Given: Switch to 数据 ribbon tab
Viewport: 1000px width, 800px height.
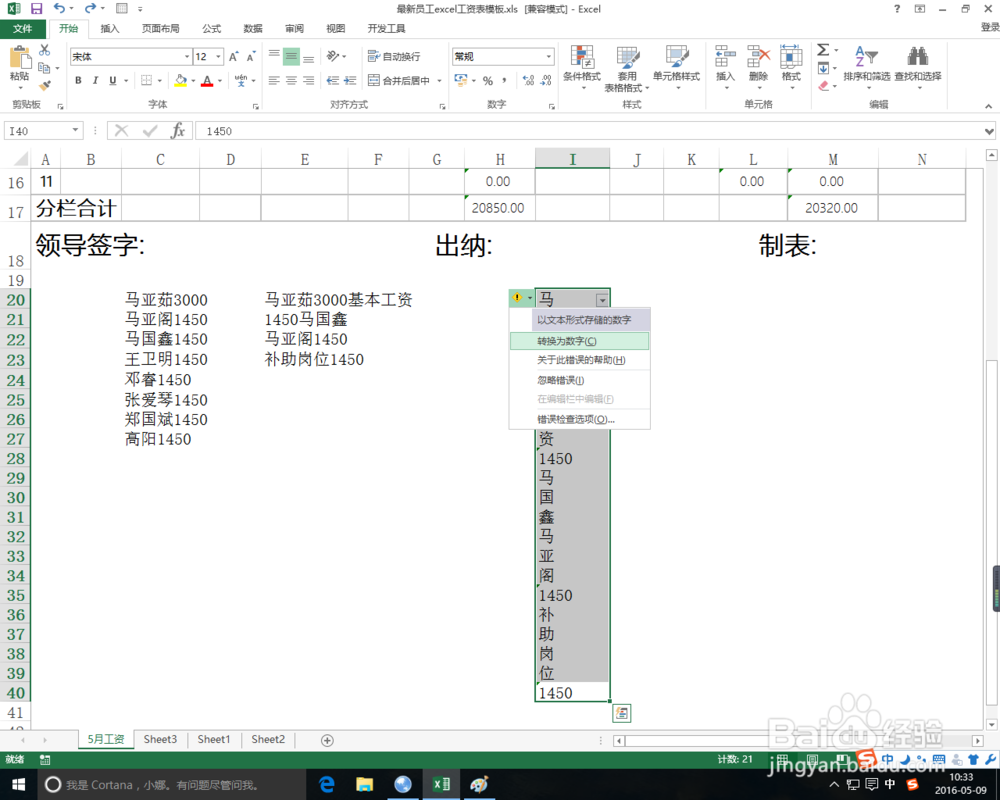Looking at the screenshot, I should [253, 29].
